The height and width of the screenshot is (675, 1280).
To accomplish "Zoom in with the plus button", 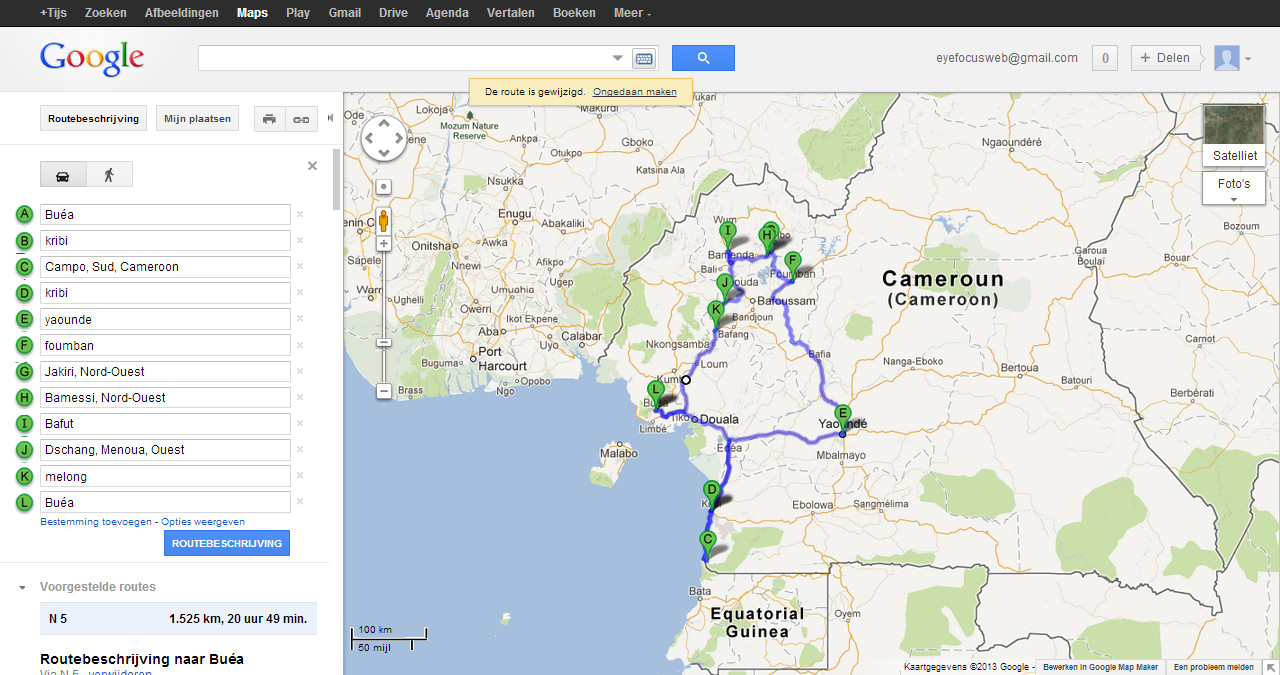I will 383,243.
